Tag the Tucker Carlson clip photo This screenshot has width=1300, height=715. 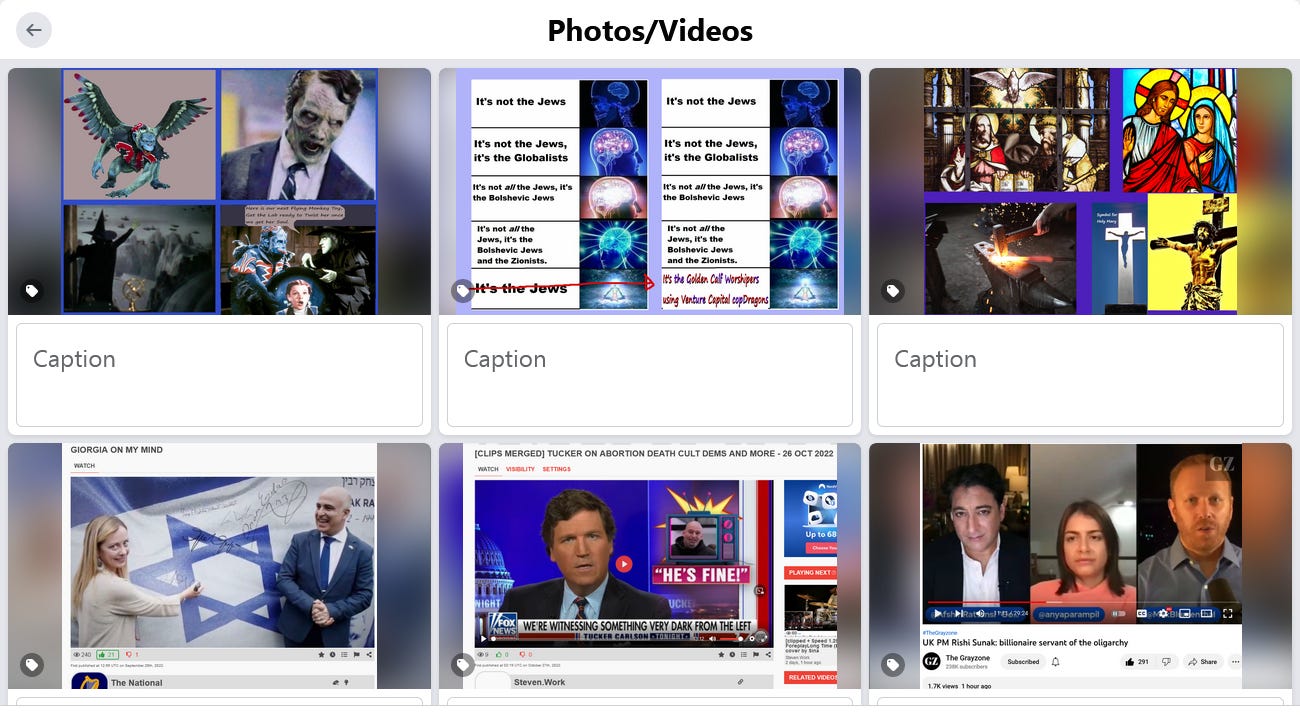click(x=462, y=665)
